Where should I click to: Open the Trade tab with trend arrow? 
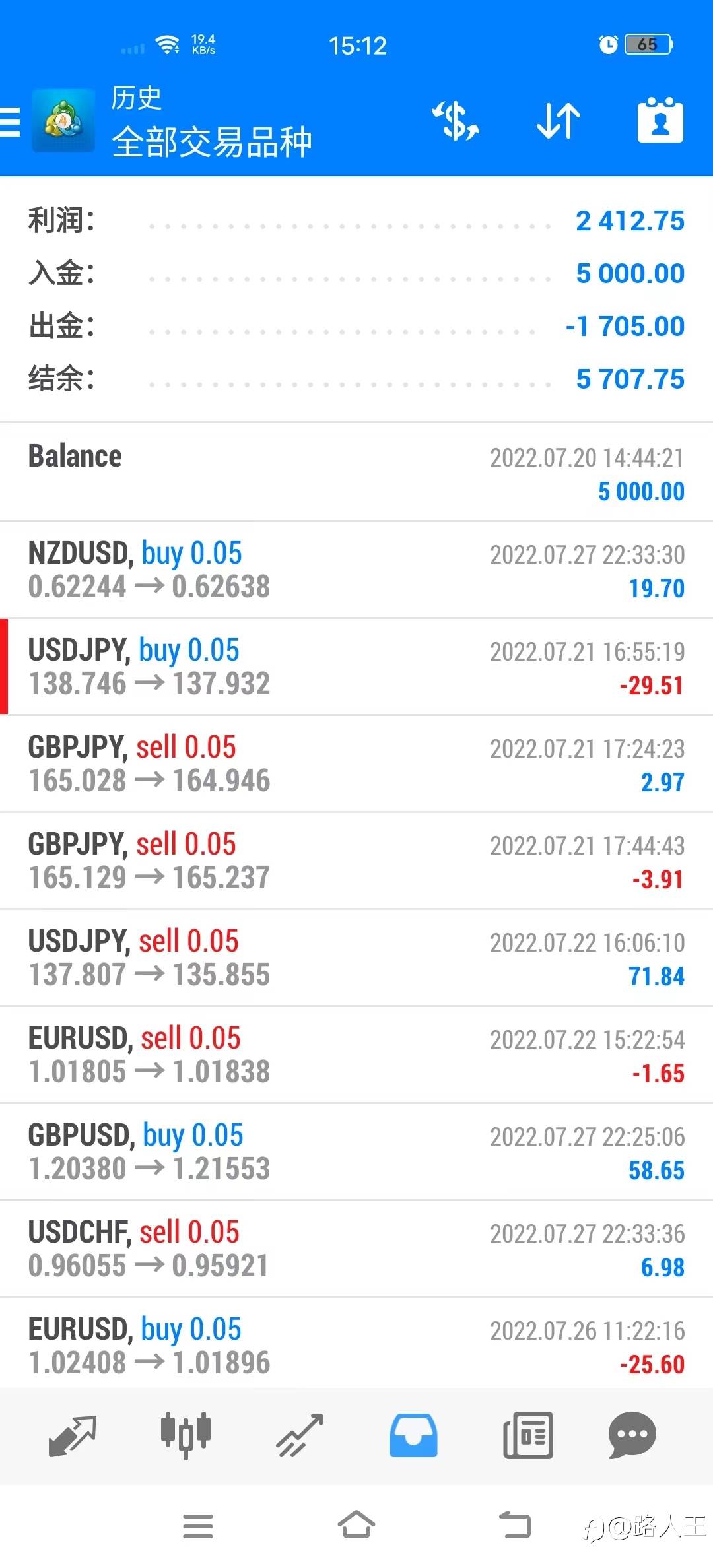pos(300,1435)
